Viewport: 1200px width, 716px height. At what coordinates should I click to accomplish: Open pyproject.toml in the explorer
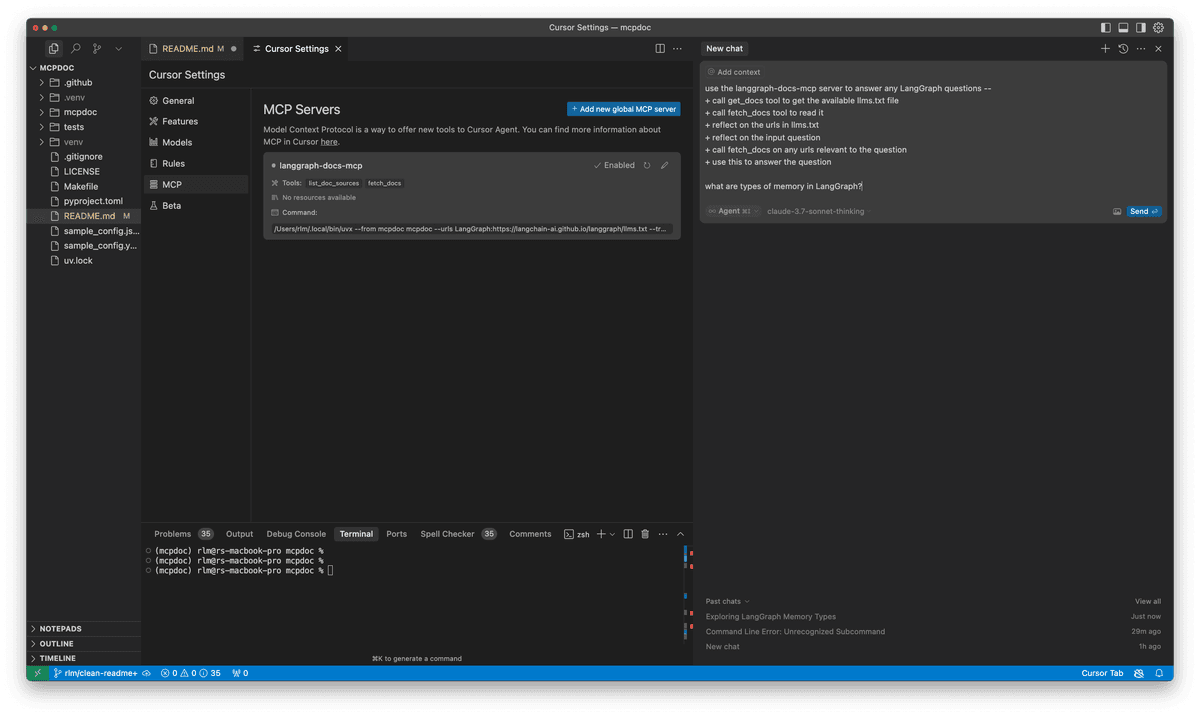(93, 201)
